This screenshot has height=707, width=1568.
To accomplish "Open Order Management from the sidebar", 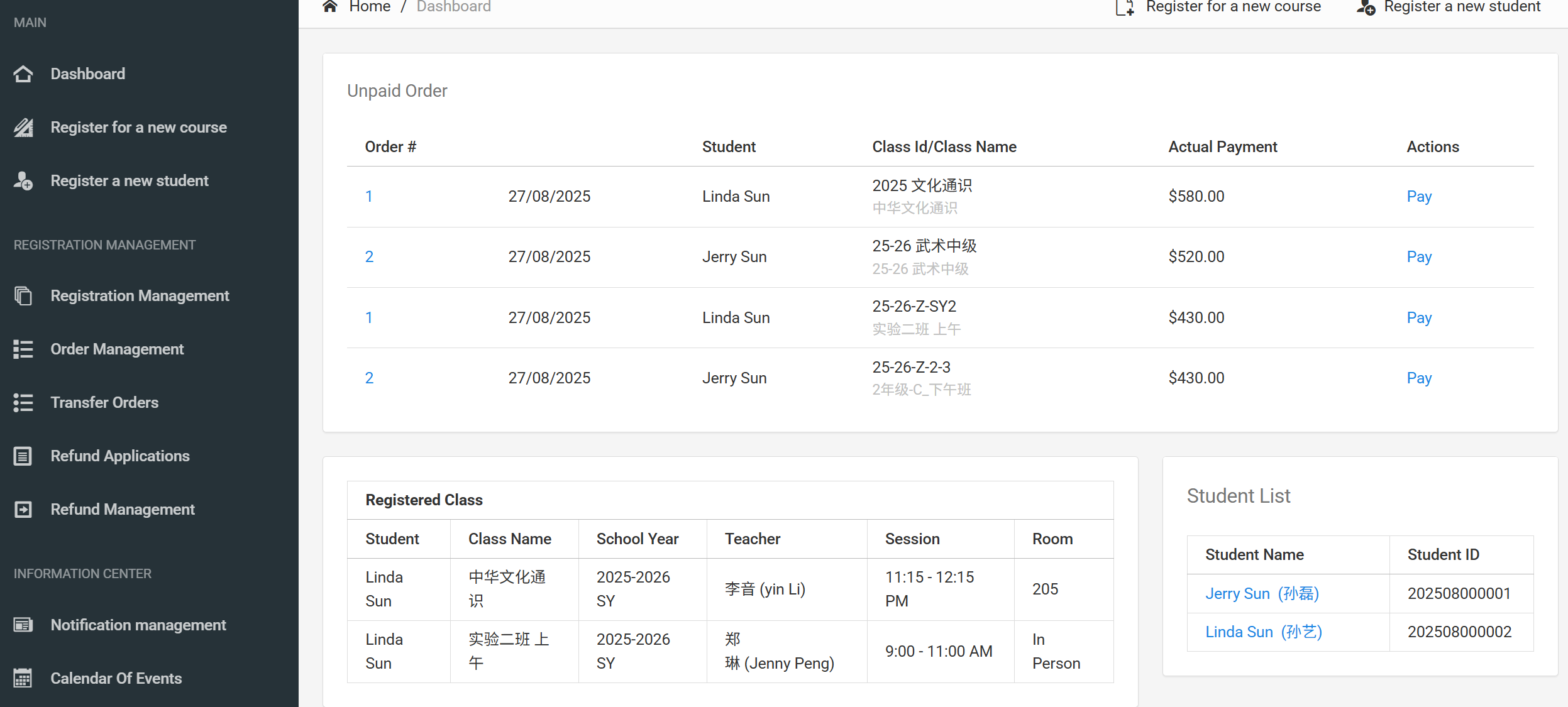I will coord(117,349).
